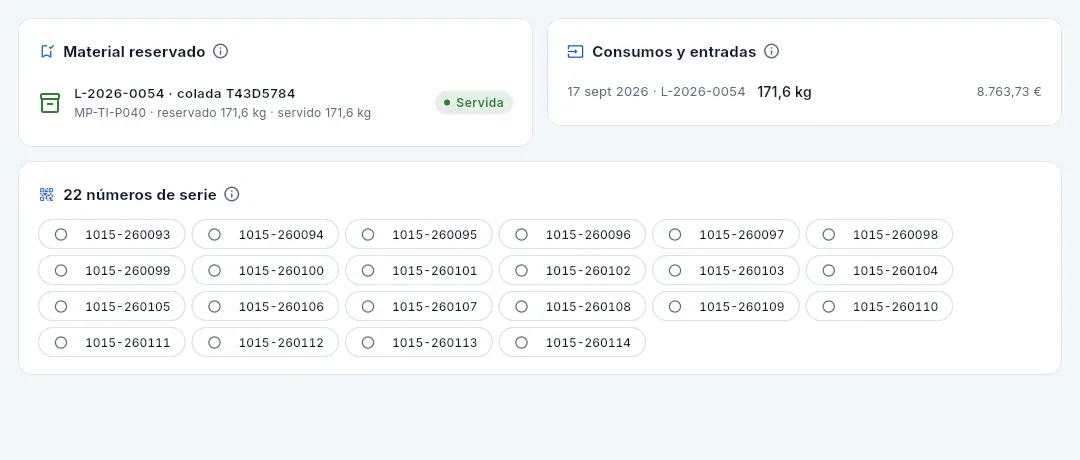This screenshot has width=1080, height=460.
Task: Pick serial 1015-260110
Action: coord(880,306)
